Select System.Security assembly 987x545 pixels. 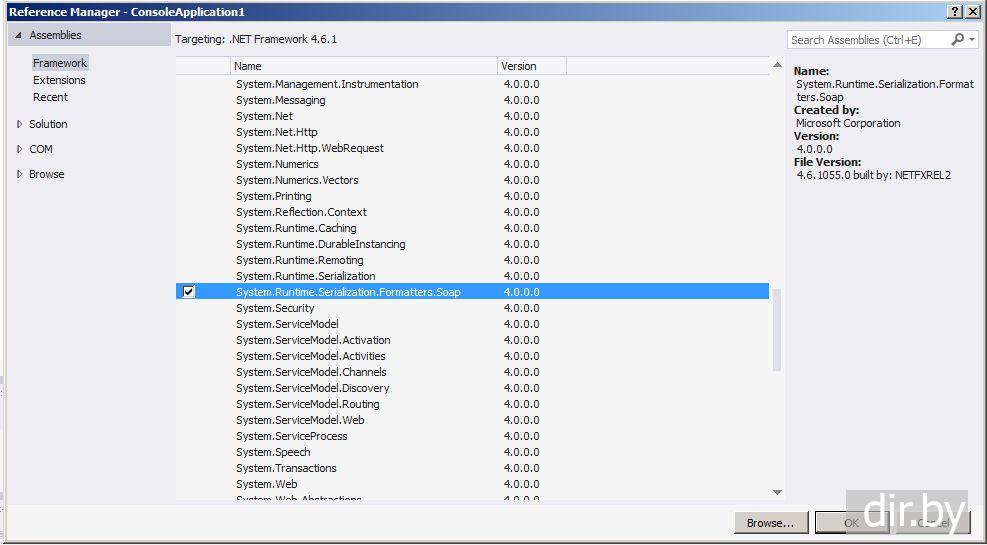pos(472,308)
